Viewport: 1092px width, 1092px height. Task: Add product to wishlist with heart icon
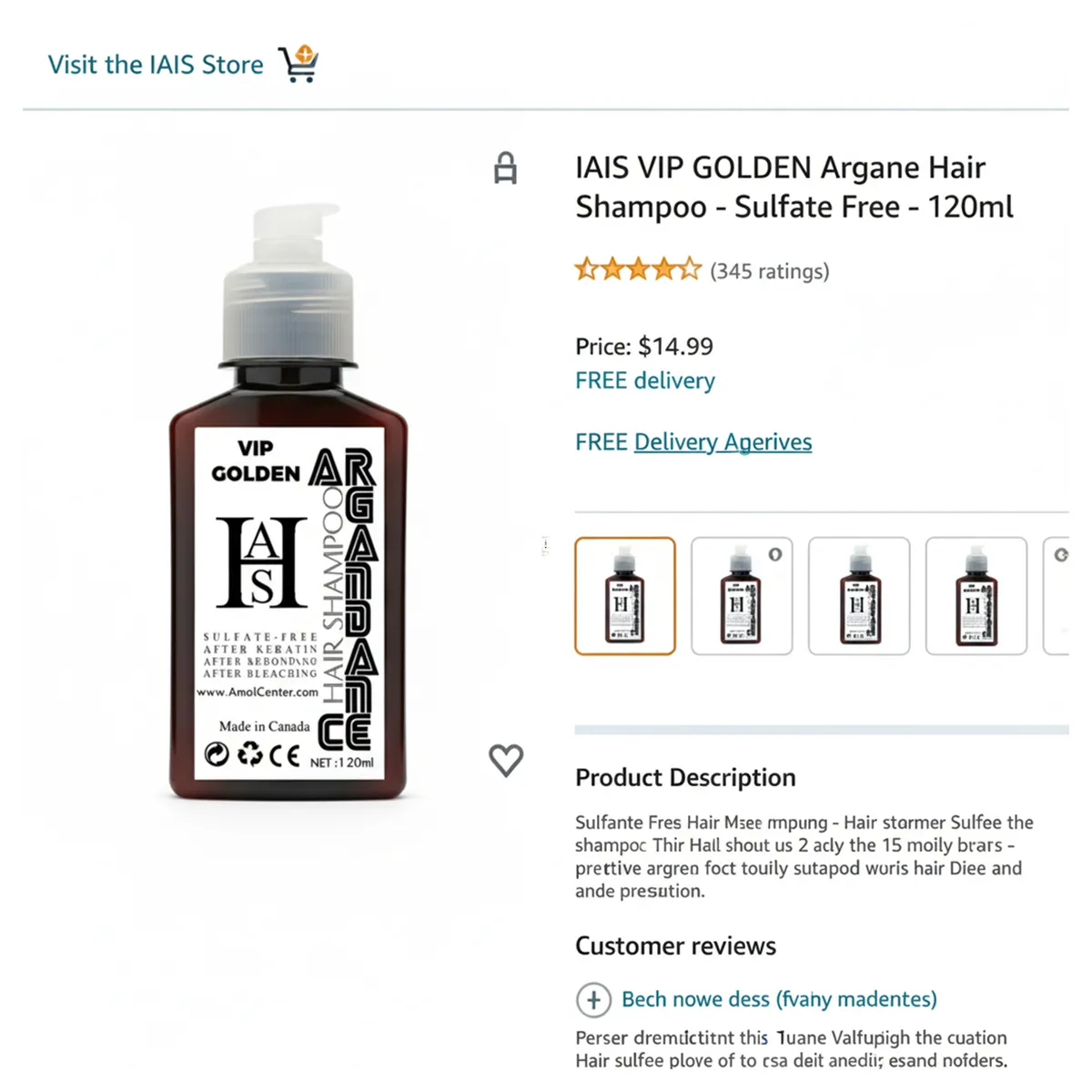click(506, 760)
